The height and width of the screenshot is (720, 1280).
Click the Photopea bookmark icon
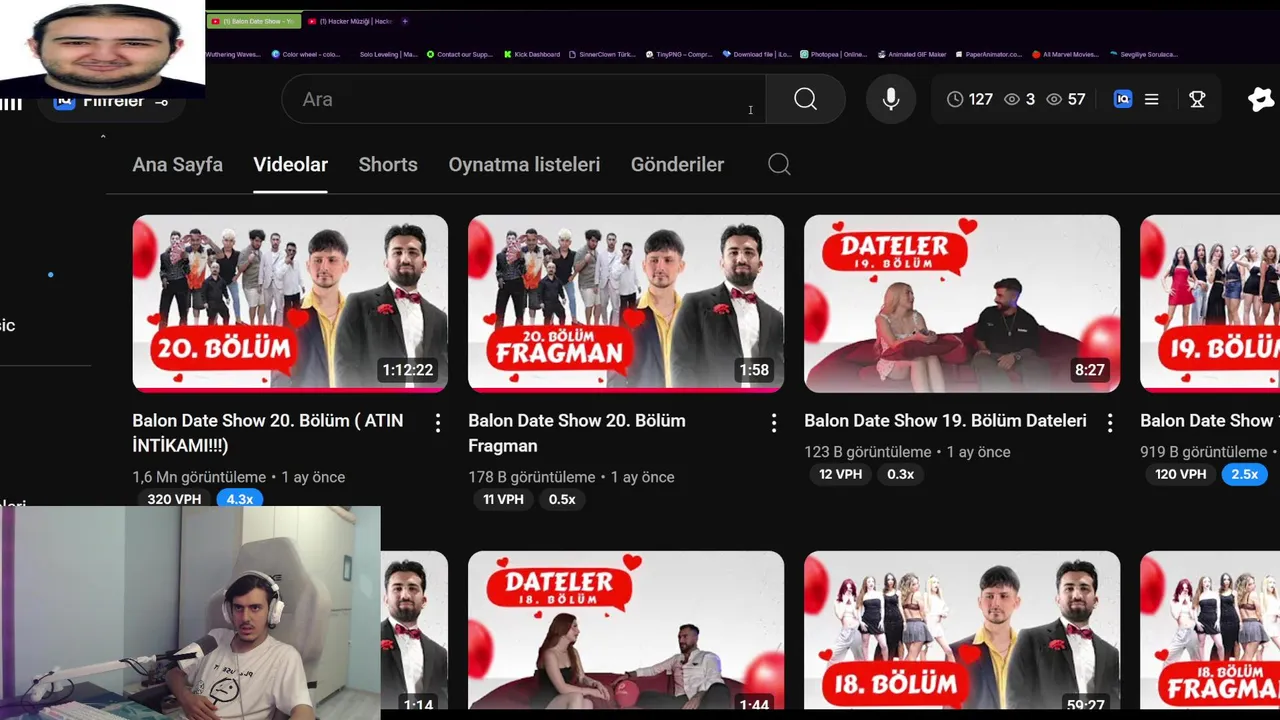point(804,54)
